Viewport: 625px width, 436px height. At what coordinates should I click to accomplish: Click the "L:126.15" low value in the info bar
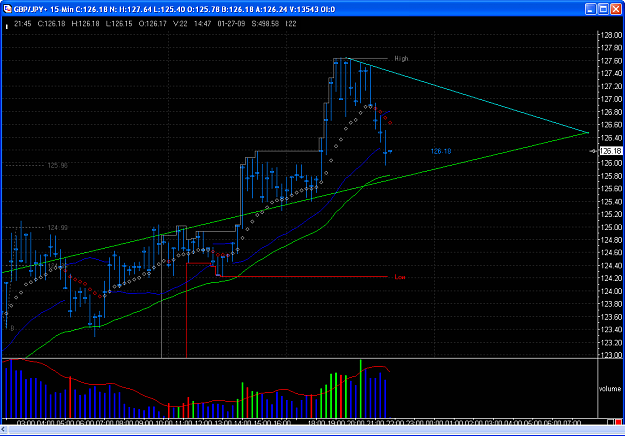pos(119,24)
